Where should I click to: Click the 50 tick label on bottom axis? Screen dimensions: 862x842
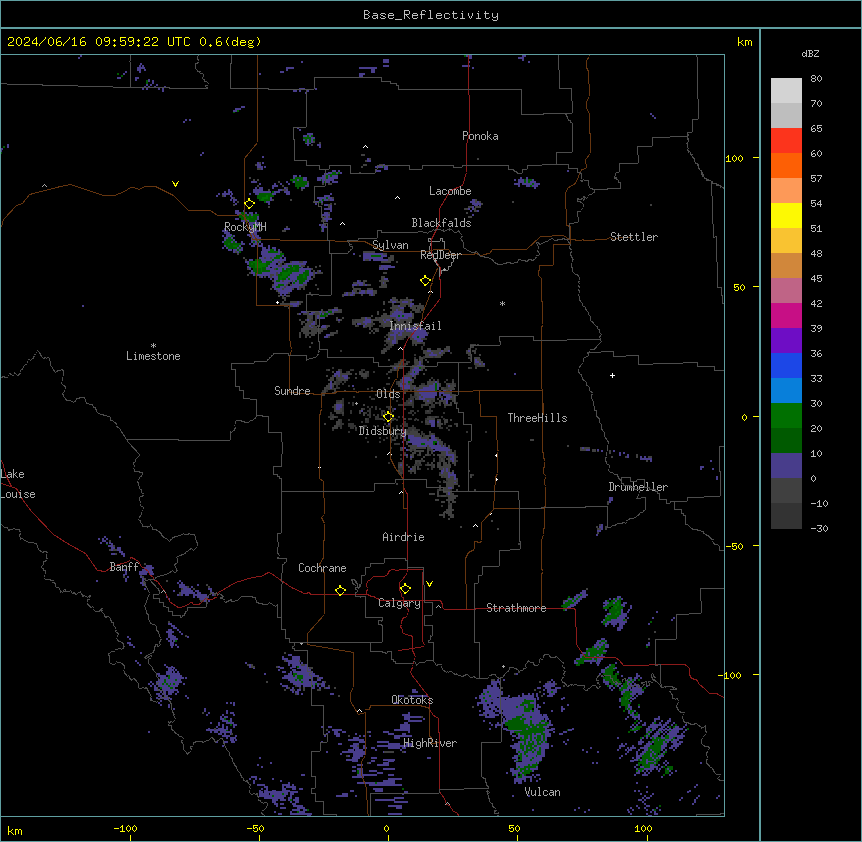(x=514, y=828)
